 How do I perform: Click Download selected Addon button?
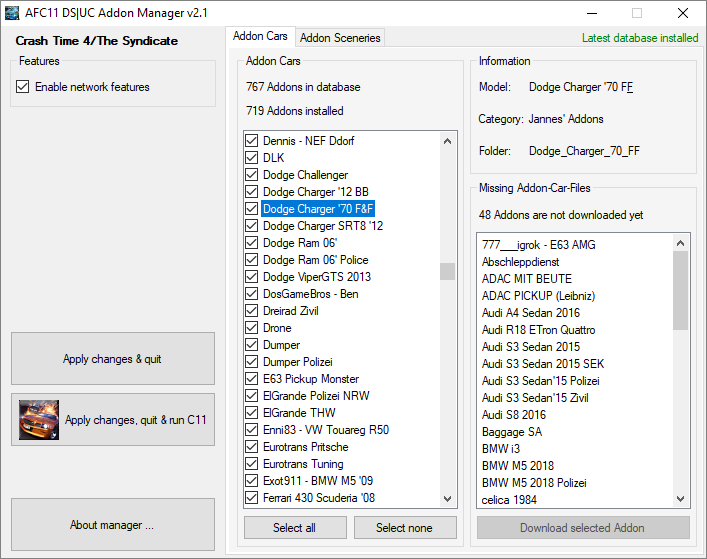click(583, 527)
